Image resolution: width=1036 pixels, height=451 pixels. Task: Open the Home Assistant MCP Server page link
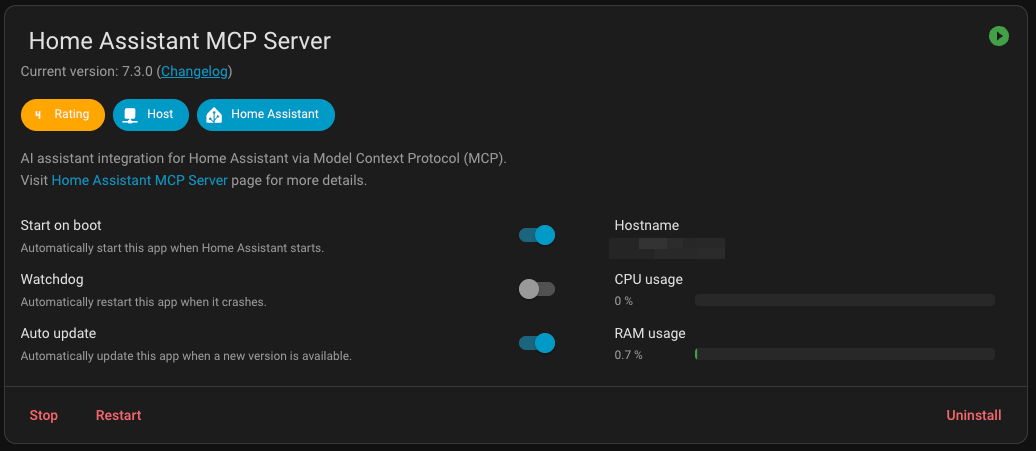(139, 180)
